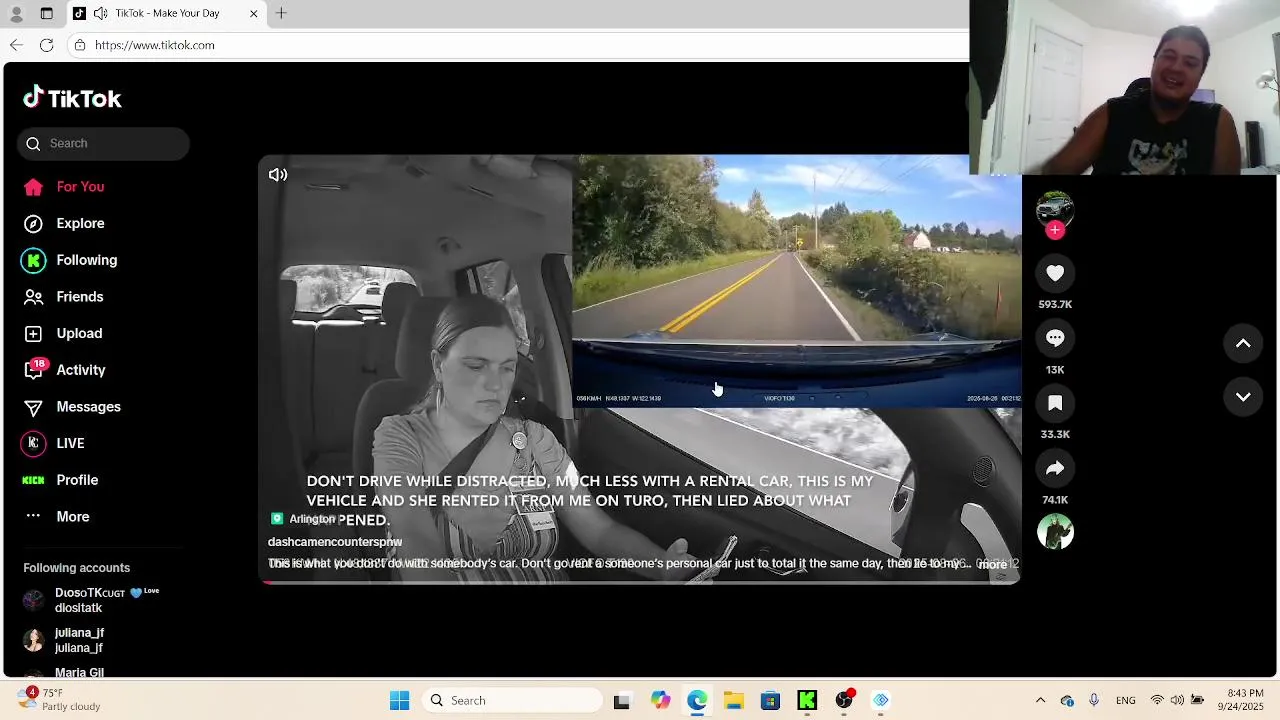1280x720 pixels.
Task: Open the creator's avatar profile
Action: 1055,208
